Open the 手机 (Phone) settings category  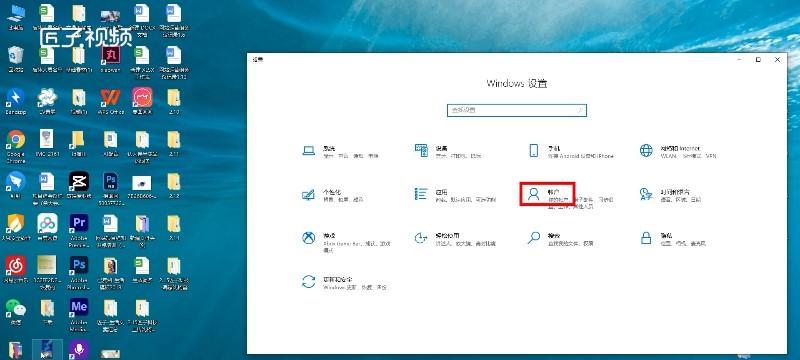[570, 151]
